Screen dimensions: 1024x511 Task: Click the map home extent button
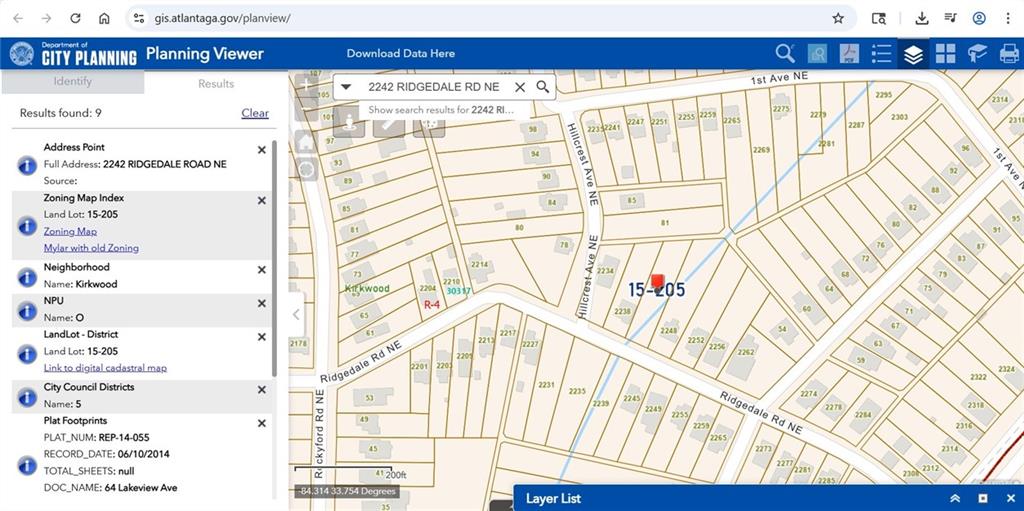306,142
